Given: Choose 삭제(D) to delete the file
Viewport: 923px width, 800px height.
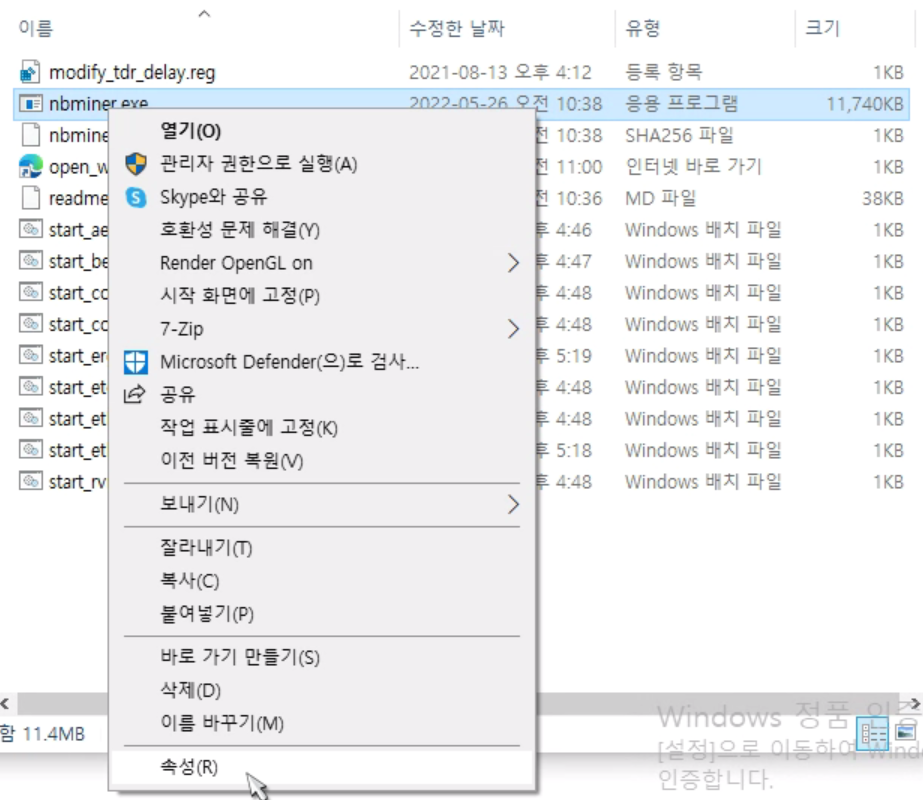Looking at the screenshot, I should 190,690.
